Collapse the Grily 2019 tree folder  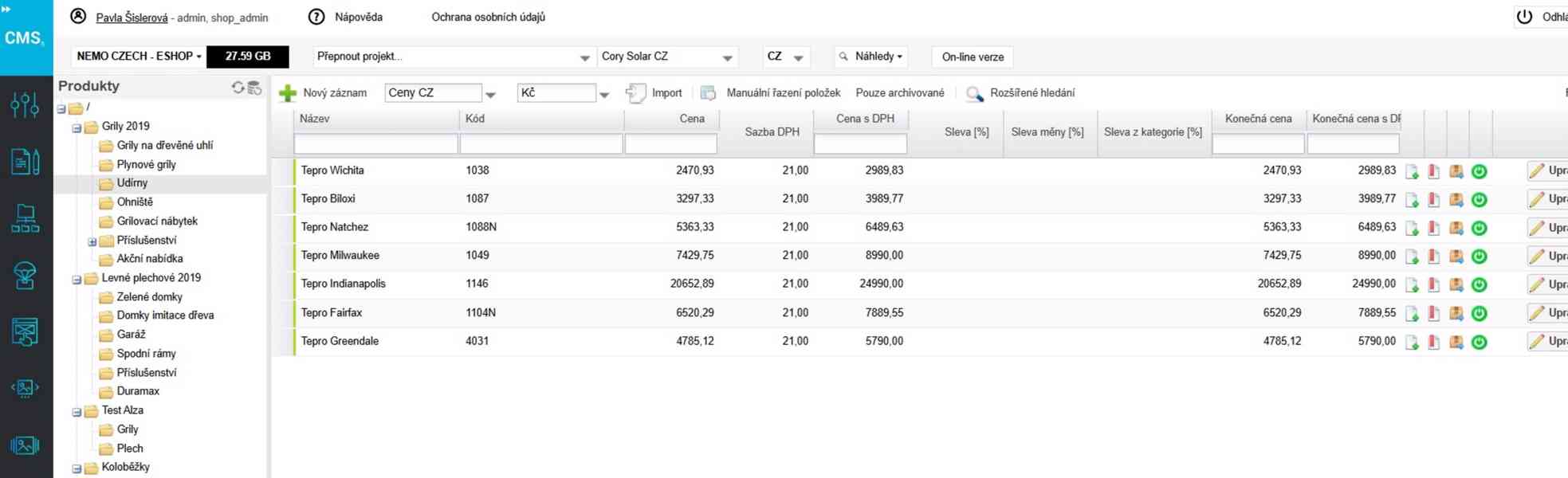click(77, 127)
